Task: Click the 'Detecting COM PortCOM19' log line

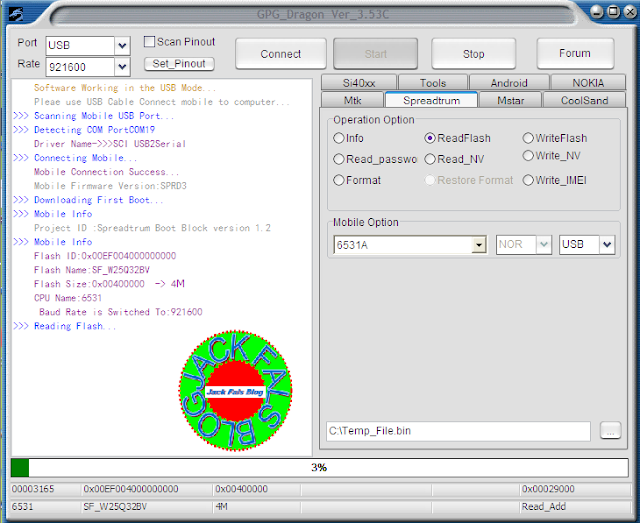Action: click(94, 130)
